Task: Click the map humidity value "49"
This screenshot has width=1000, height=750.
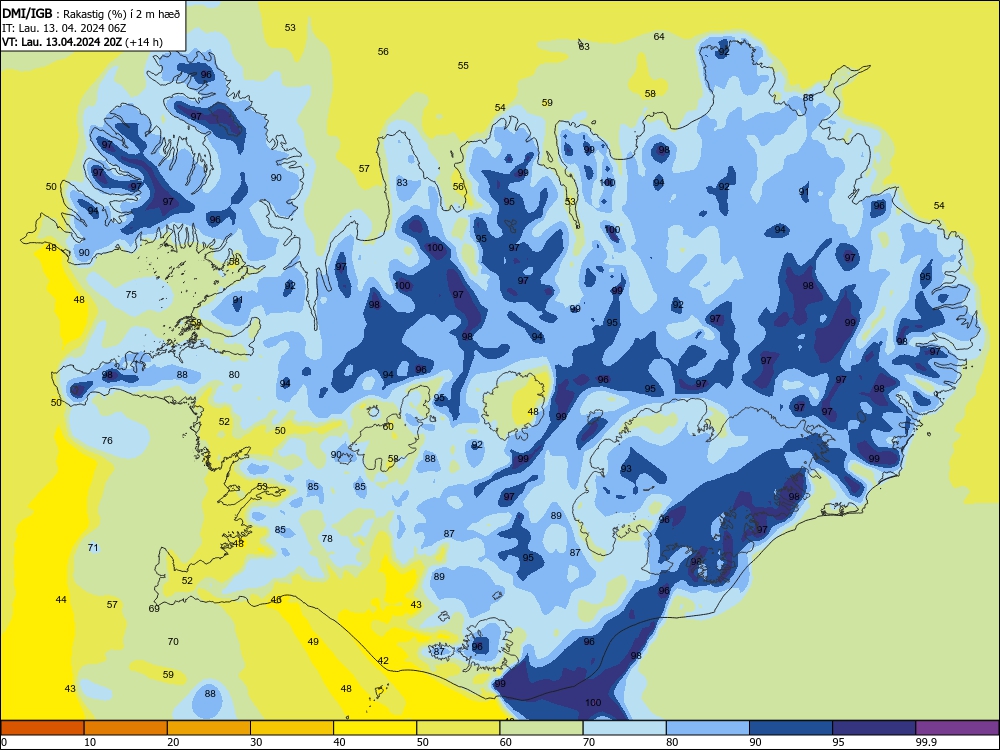Action: (x=312, y=642)
